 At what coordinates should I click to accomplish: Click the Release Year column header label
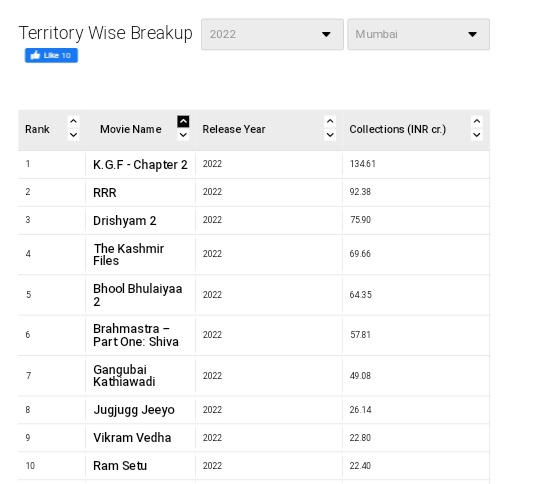tap(234, 129)
